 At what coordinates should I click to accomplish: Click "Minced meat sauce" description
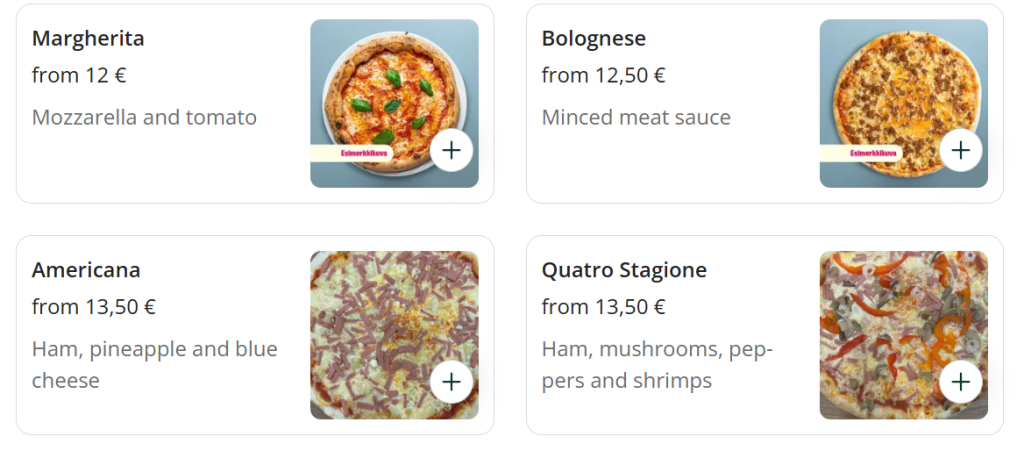point(636,118)
